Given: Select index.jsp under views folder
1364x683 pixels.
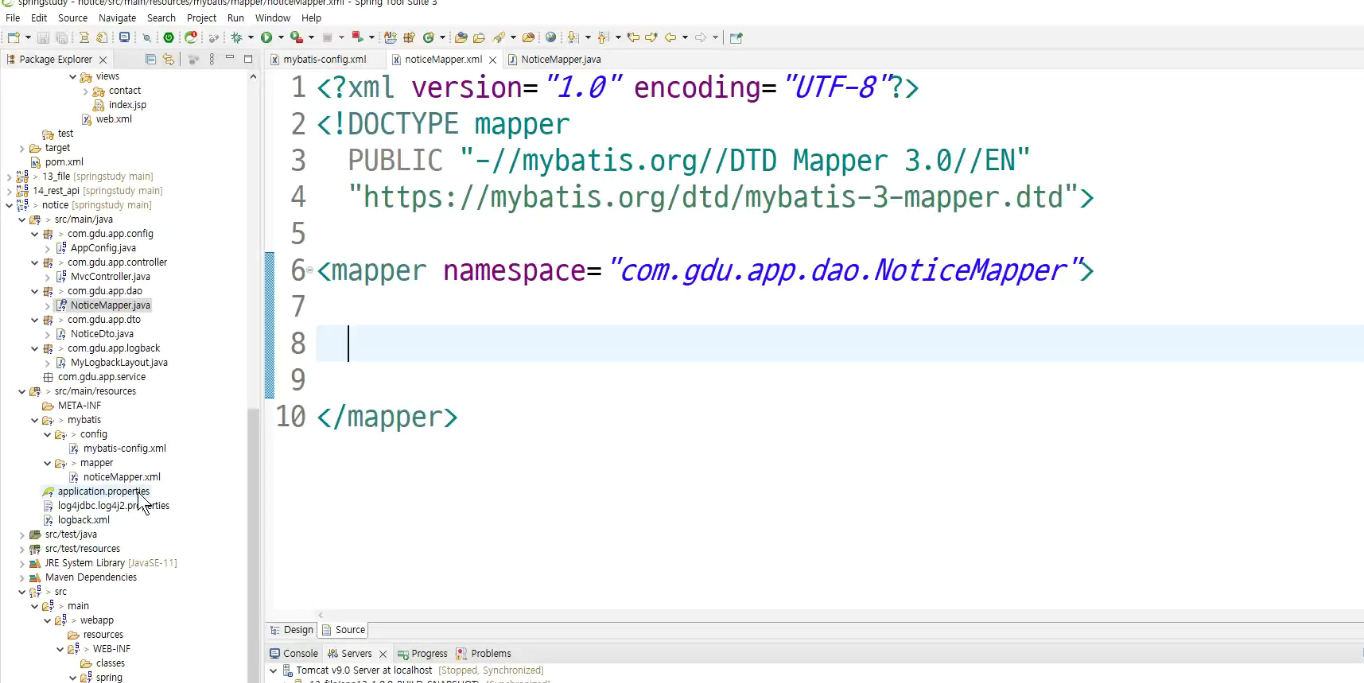Looking at the screenshot, I should (128, 104).
